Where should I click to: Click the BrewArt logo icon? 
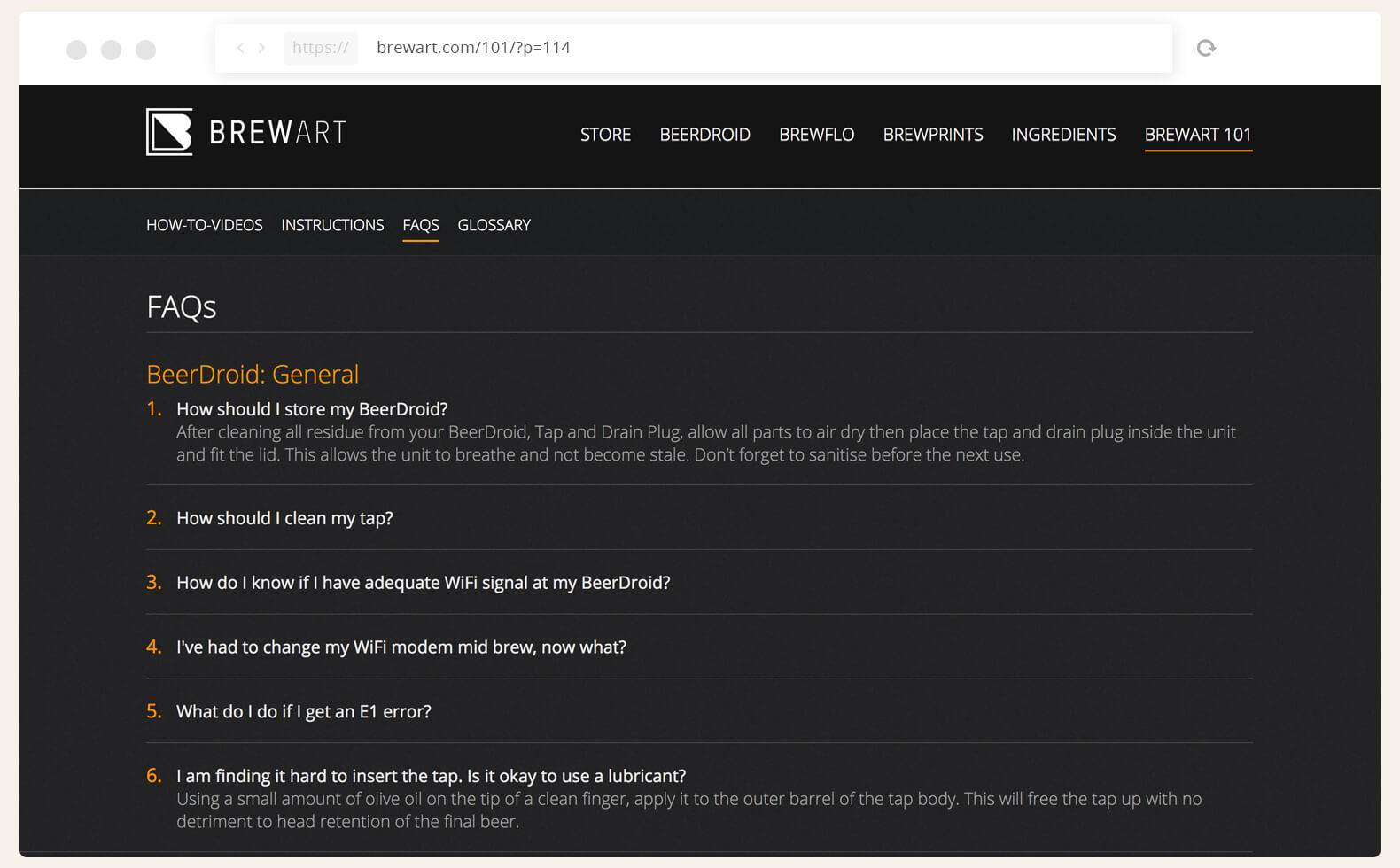coord(169,132)
